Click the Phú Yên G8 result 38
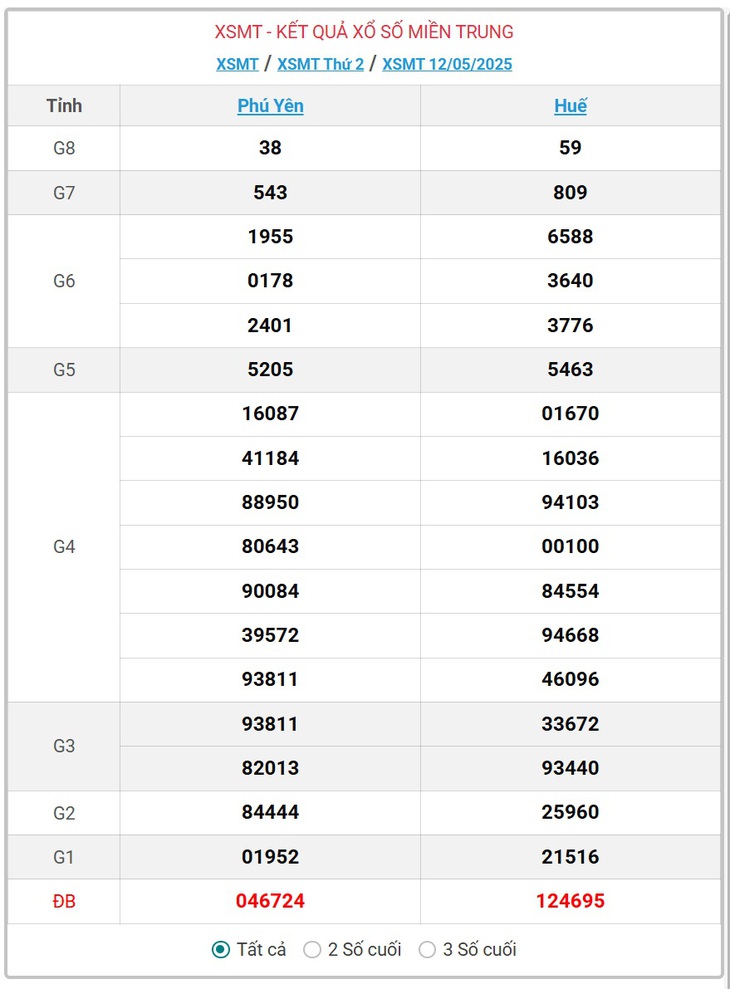Viewport: 730px width, 989px height. pyautogui.click(x=270, y=148)
